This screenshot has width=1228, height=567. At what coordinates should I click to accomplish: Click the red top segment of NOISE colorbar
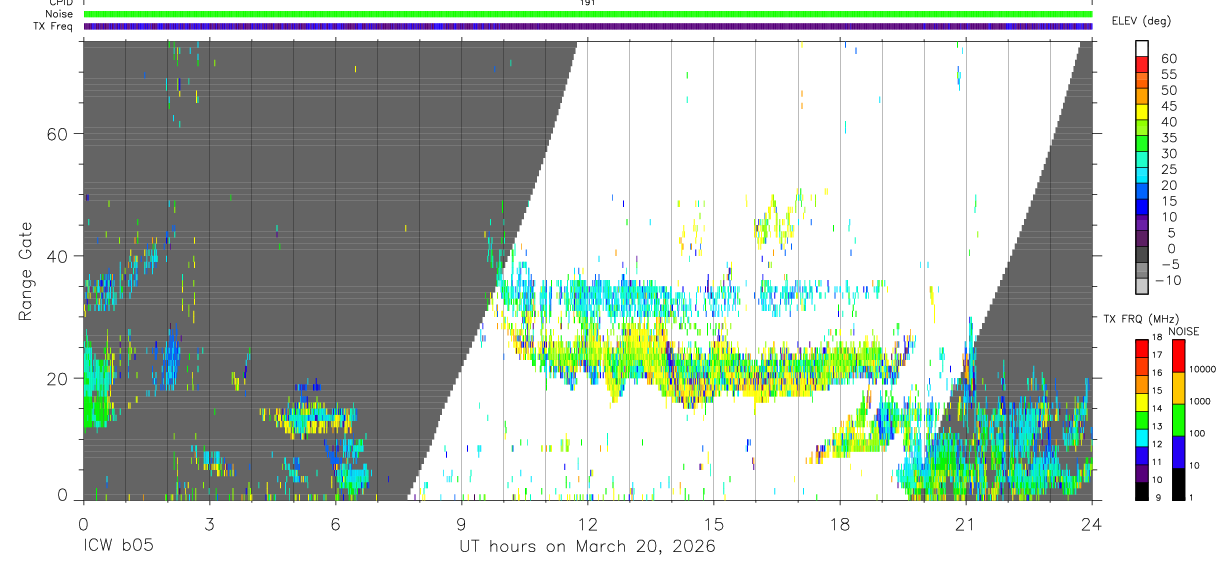point(1178,356)
